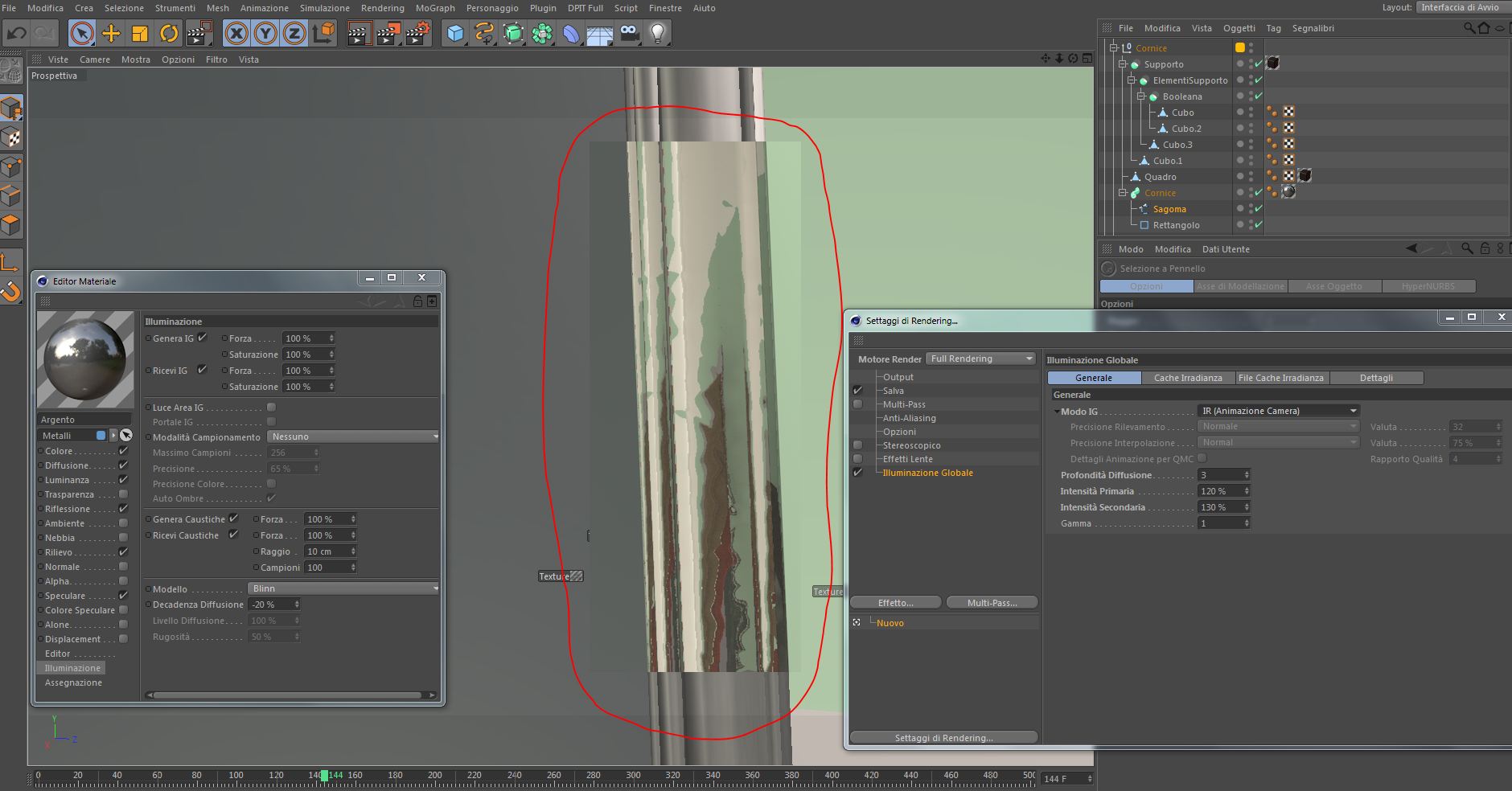
Task: Disable the Riflessione channel
Action: point(123,509)
